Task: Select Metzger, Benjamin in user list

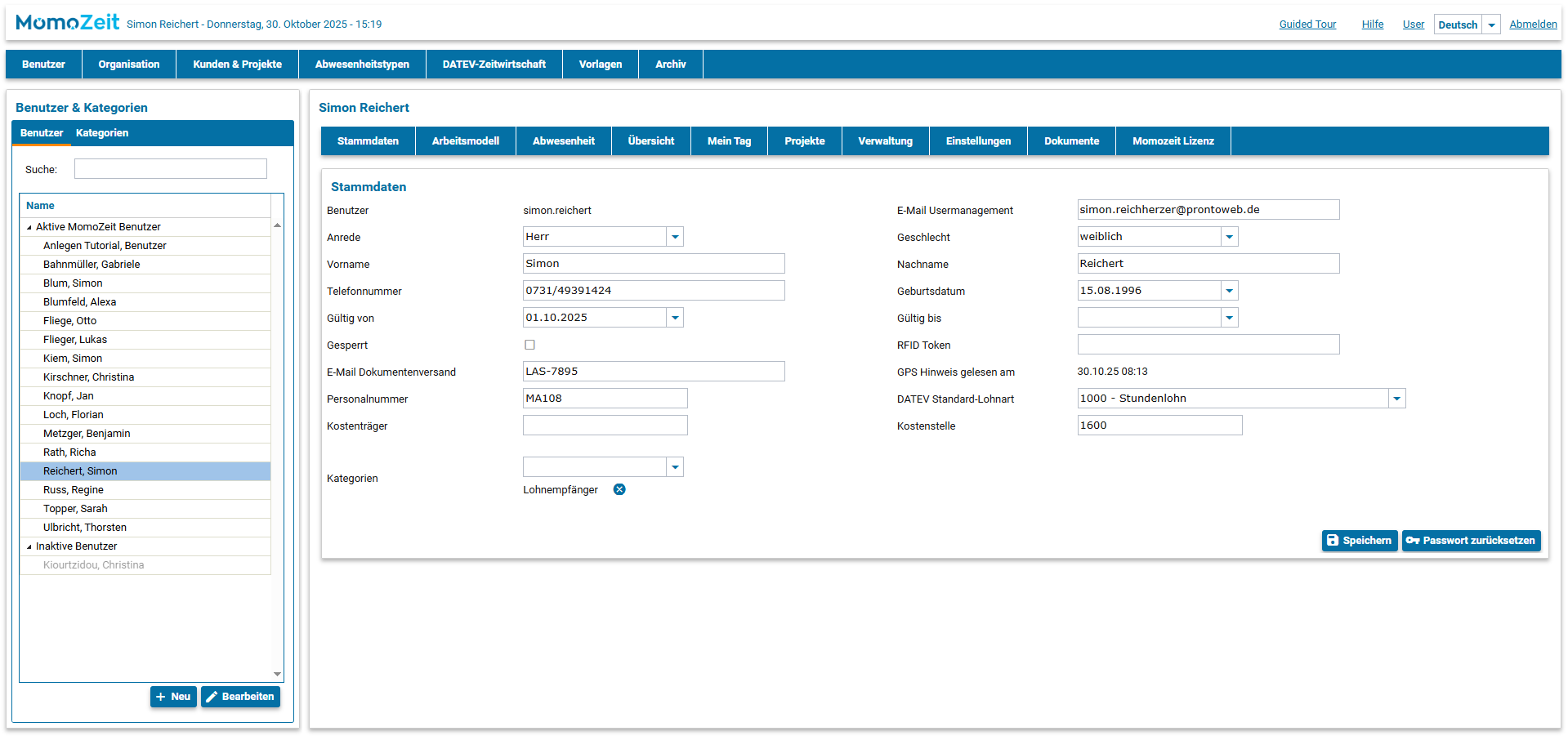Action: pyautogui.click(x=87, y=434)
